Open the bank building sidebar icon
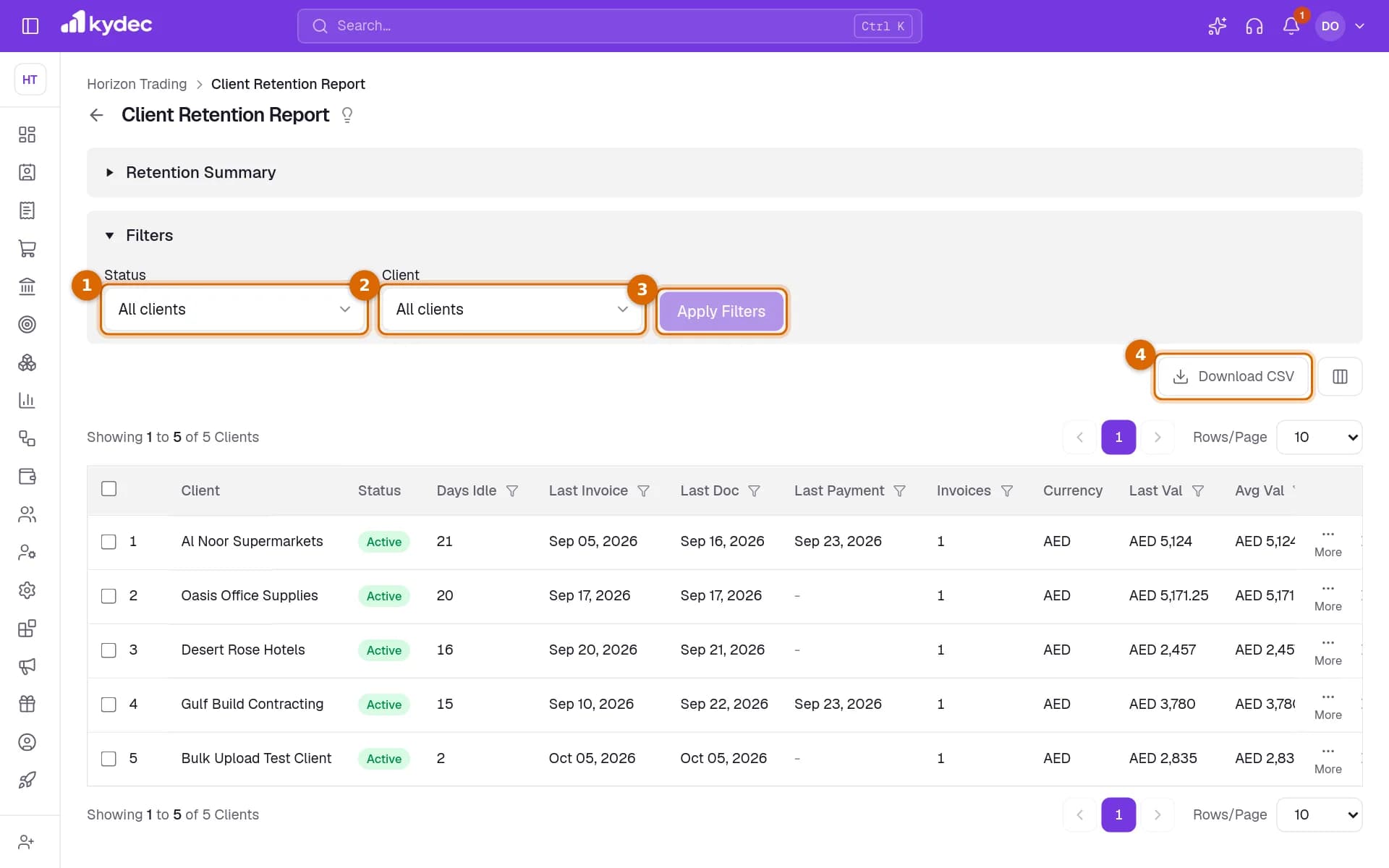 coord(27,286)
